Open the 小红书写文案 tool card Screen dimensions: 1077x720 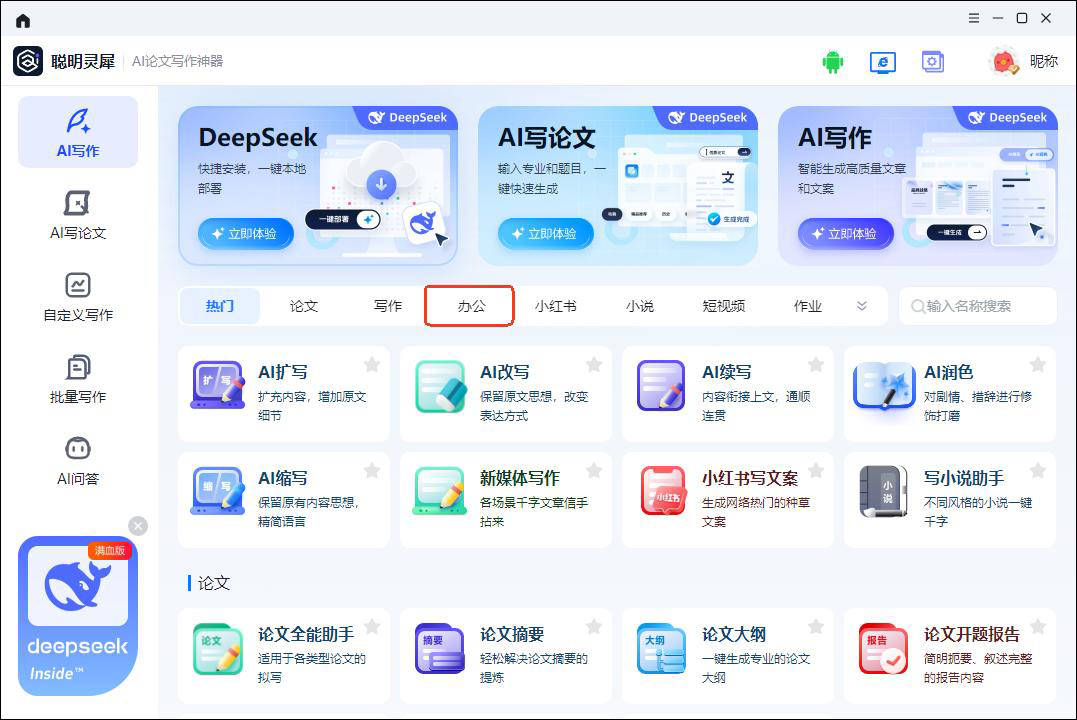click(727, 499)
